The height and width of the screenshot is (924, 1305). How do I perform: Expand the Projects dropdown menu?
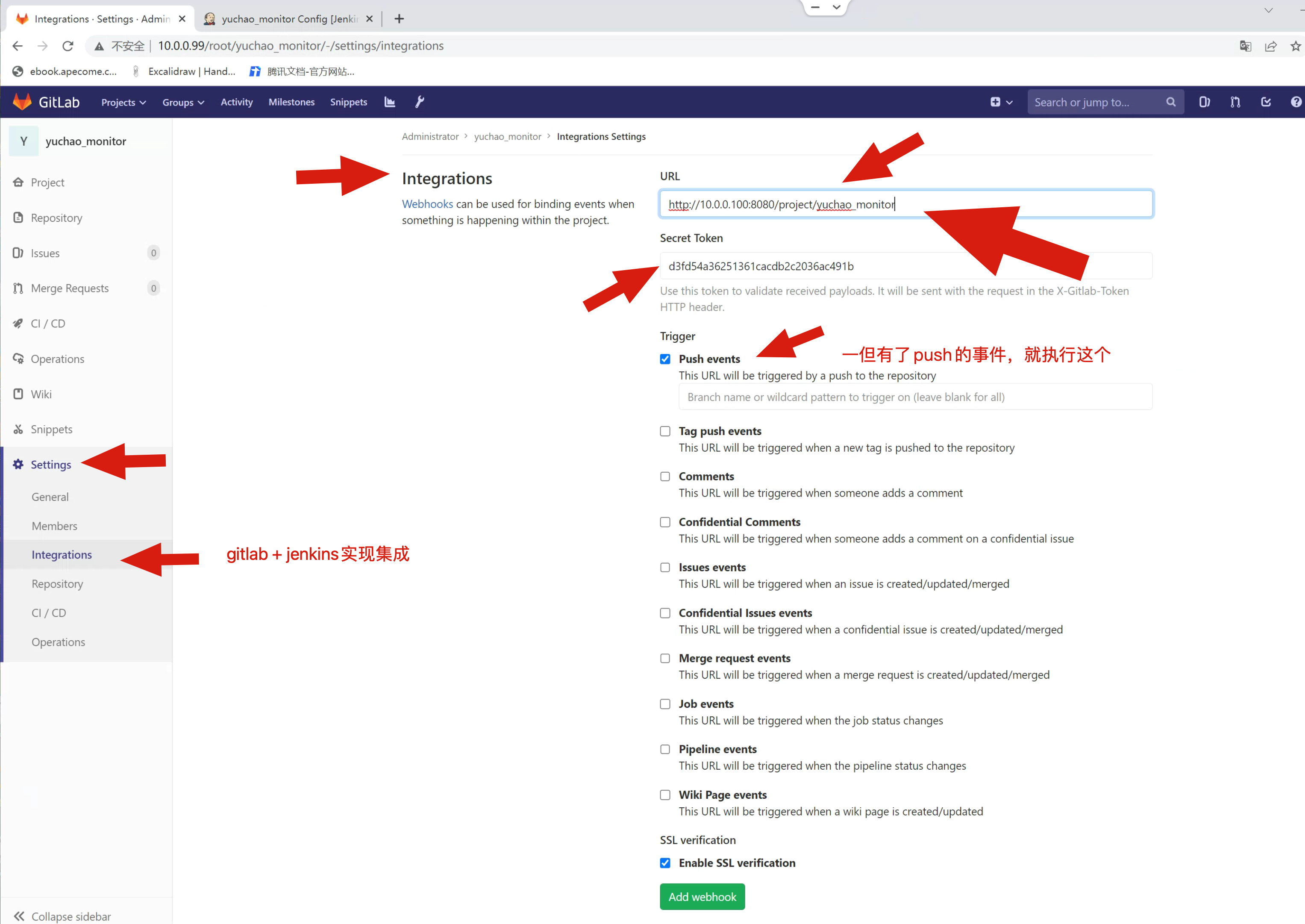click(x=123, y=103)
